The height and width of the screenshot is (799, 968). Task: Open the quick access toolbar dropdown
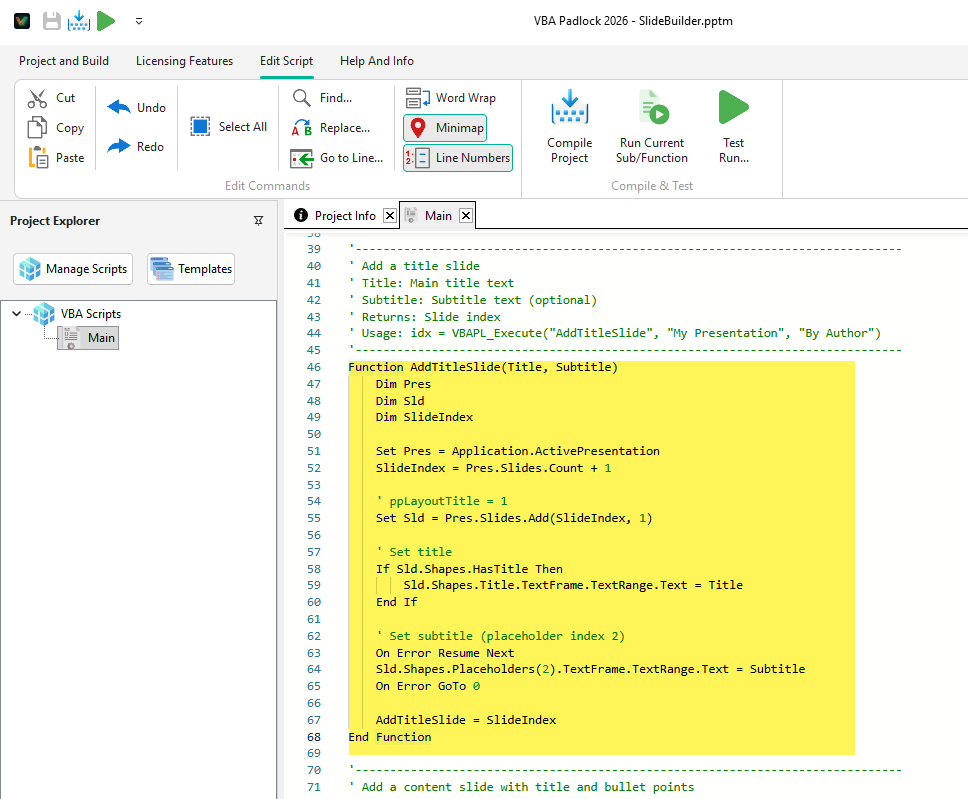pyautogui.click(x=139, y=20)
